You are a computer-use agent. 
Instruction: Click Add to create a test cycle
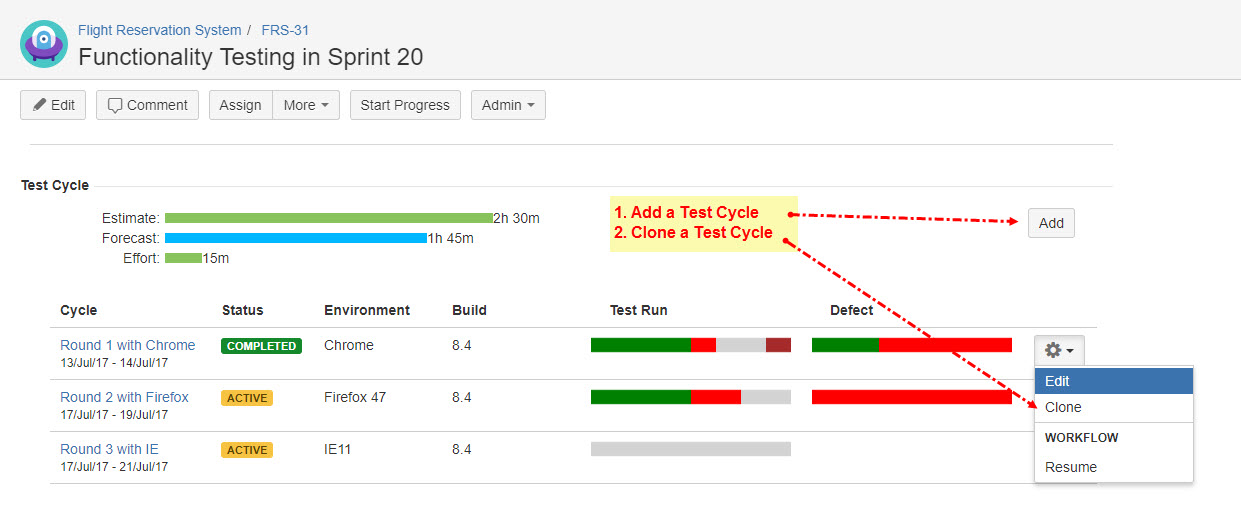(x=1051, y=223)
